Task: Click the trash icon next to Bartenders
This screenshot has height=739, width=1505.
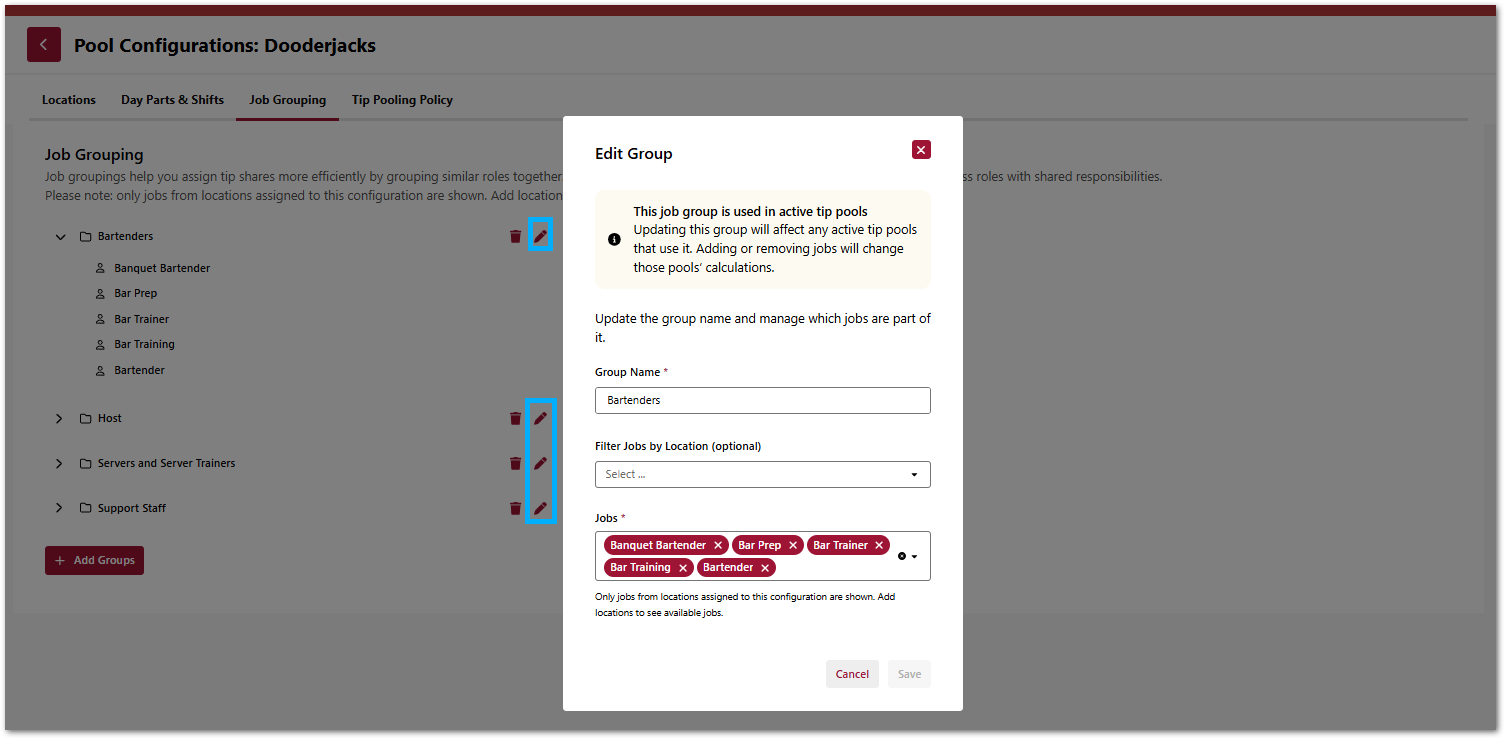Action: [515, 236]
